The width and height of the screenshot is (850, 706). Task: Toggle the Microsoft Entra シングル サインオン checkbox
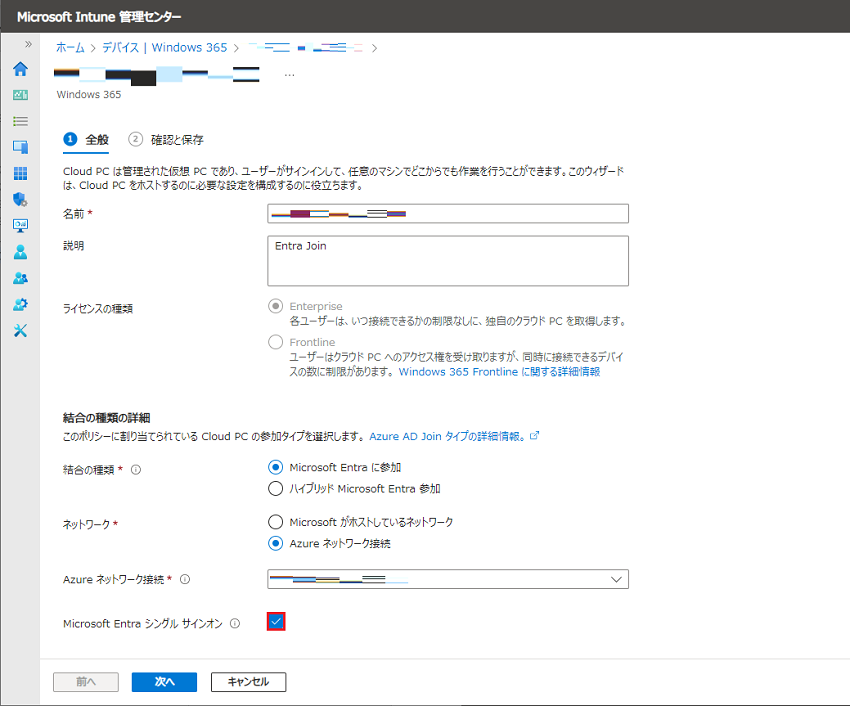tap(277, 622)
